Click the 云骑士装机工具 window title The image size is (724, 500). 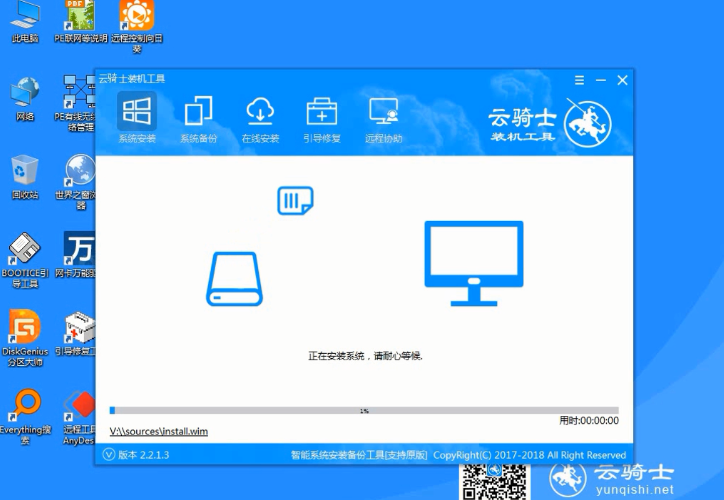point(132,78)
